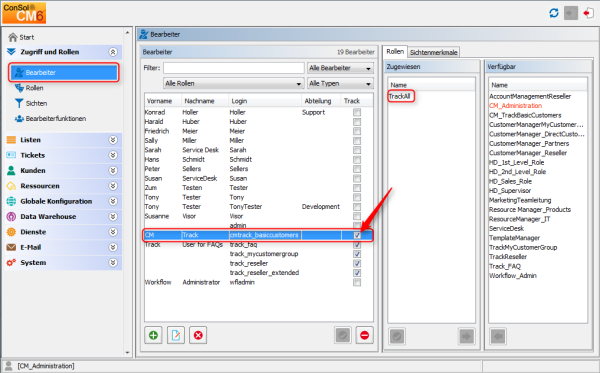Click the edit Bearbeiter pencil button
The width and height of the screenshot is (600, 373).
(176, 336)
